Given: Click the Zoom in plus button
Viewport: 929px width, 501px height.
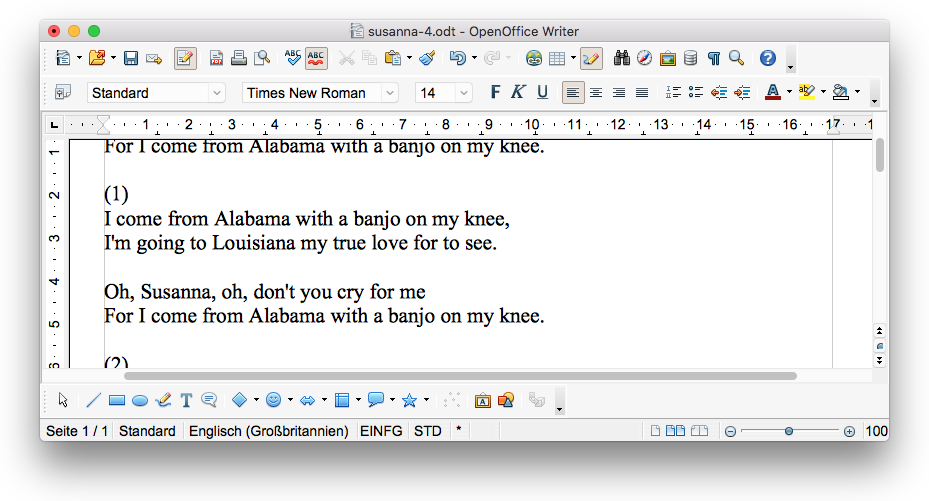Looking at the screenshot, I should [x=849, y=432].
